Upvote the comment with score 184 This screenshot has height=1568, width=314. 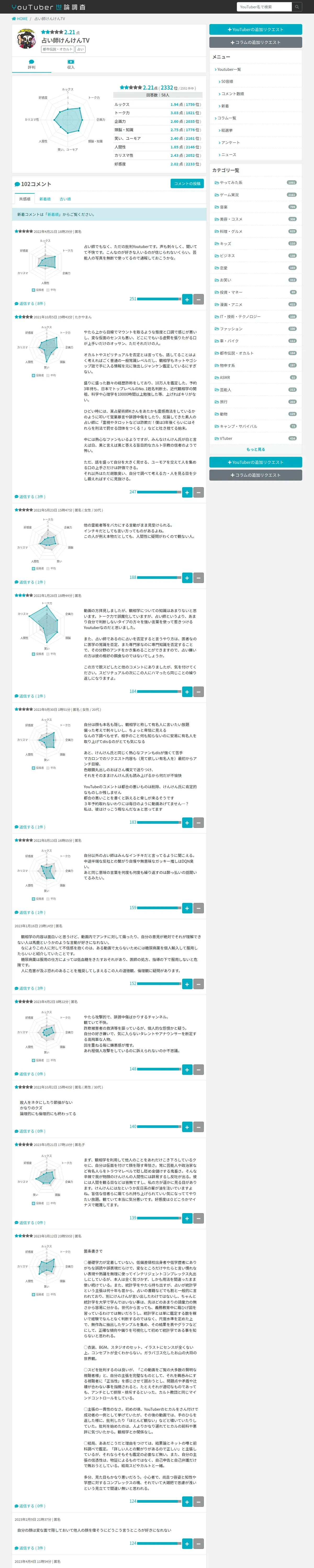pyautogui.click(x=187, y=691)
